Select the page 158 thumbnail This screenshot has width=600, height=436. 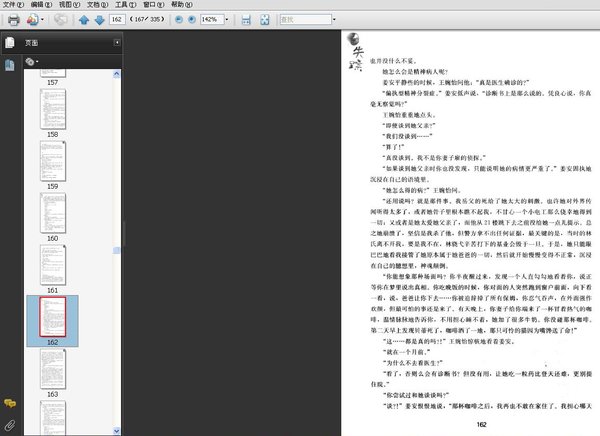[53, 109]
